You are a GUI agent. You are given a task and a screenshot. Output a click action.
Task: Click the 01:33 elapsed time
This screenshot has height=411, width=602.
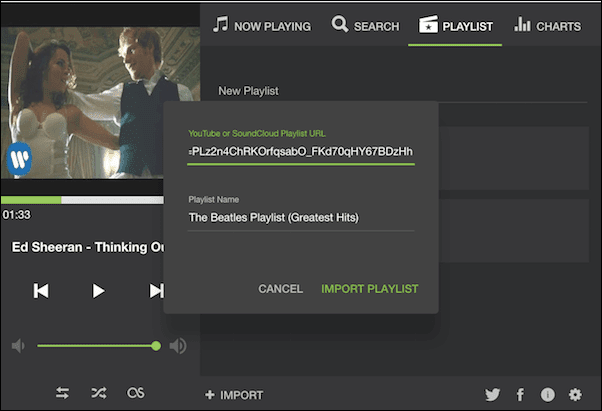tap(17, 215)
